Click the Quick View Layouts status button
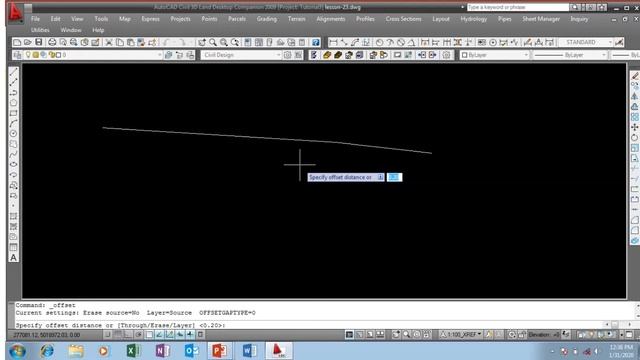Image resolution: width=640 pixels, height=360 pixels. click(x=370, y=335)
